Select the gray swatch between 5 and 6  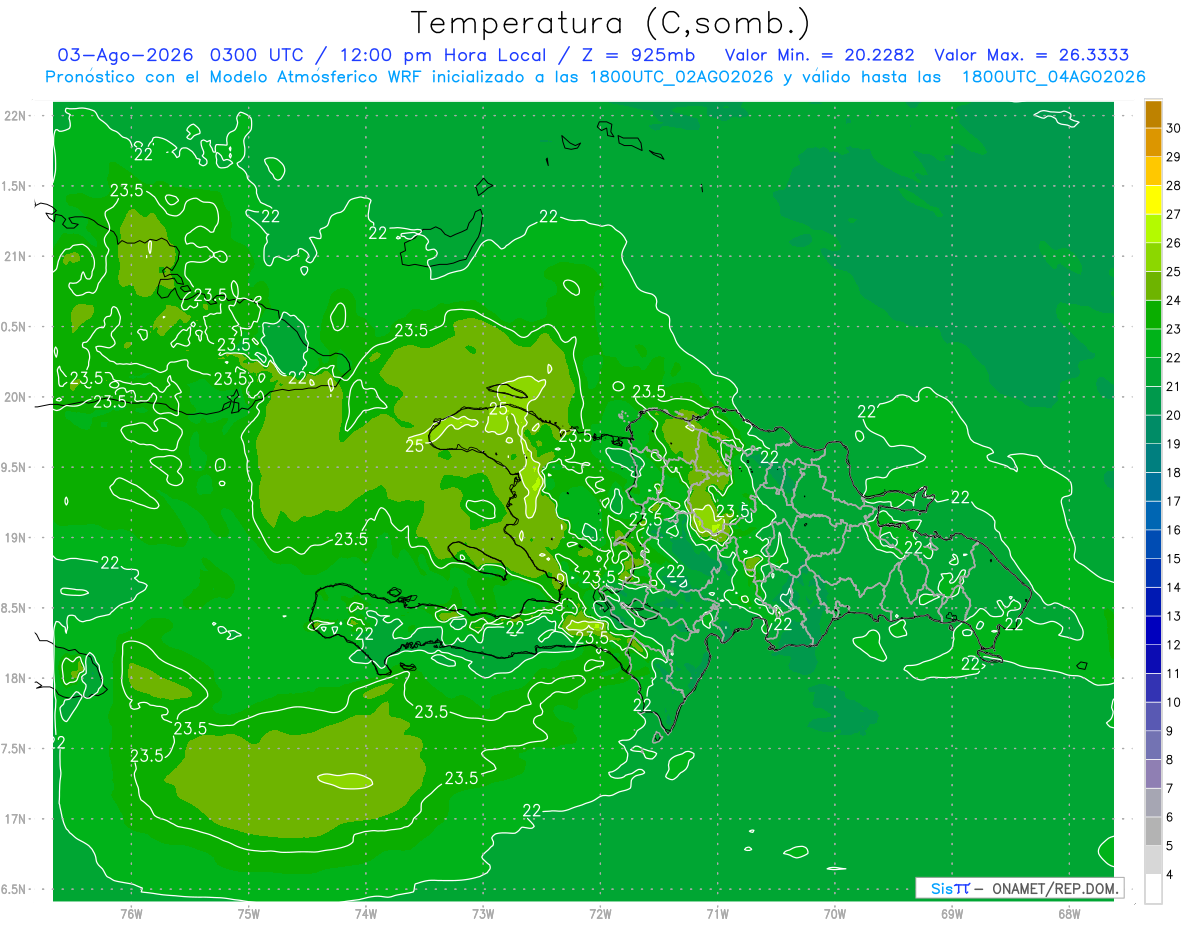(1153, 831)
